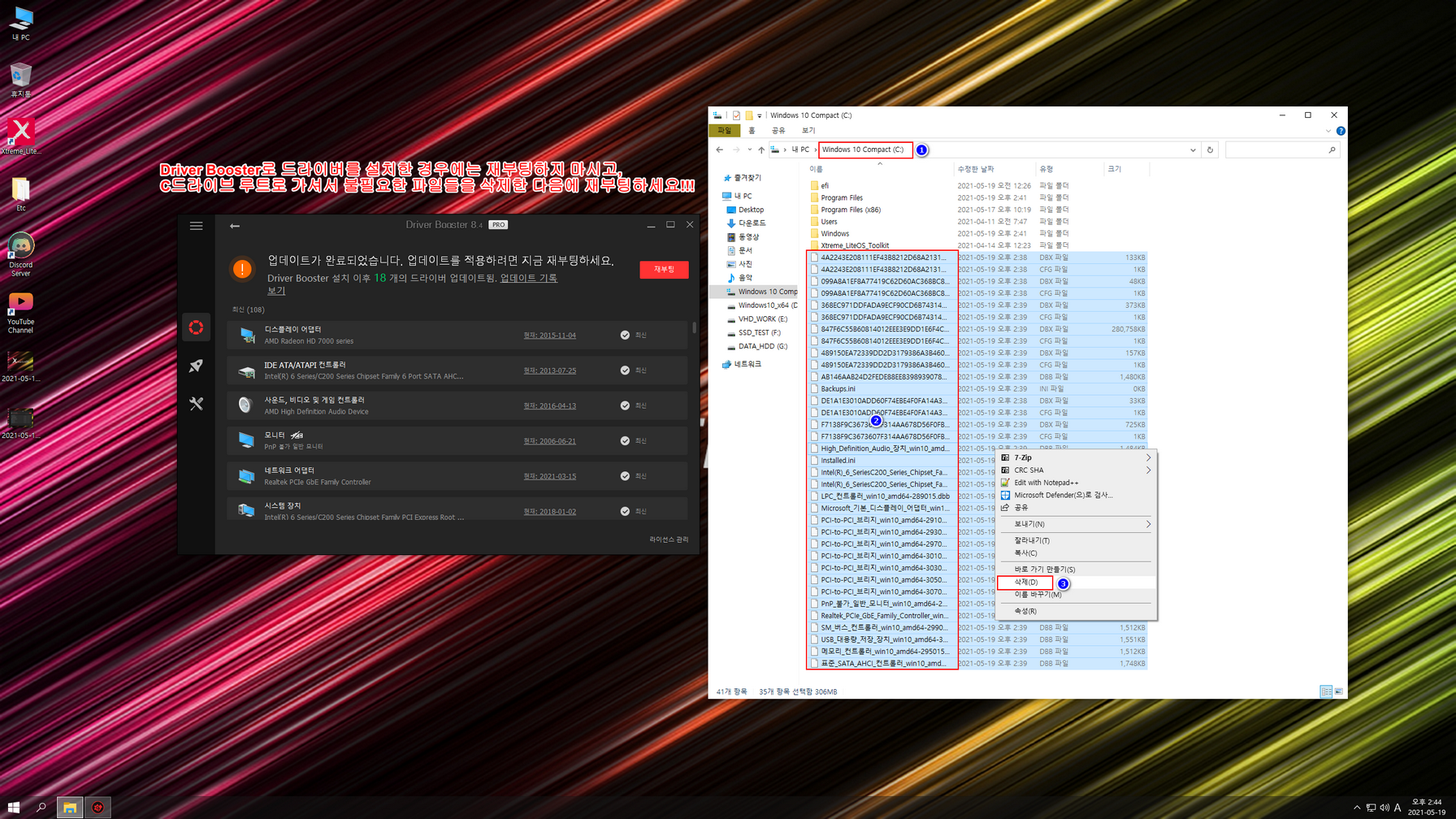Screen dimensions: 1456x819
Task: Open quick access toolbar customize dropdown
Action: point(760,115)
